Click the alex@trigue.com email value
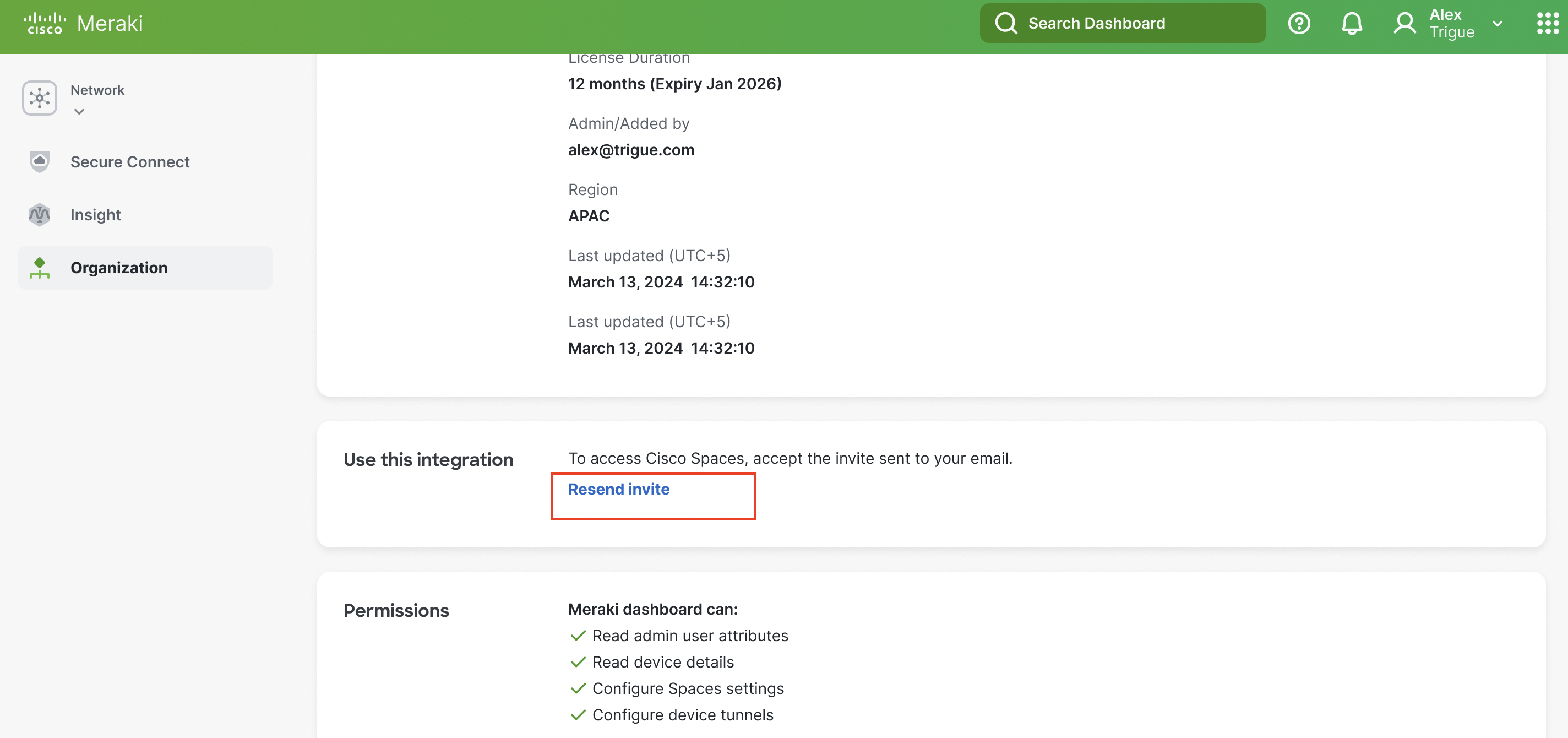 click(631, 150)
